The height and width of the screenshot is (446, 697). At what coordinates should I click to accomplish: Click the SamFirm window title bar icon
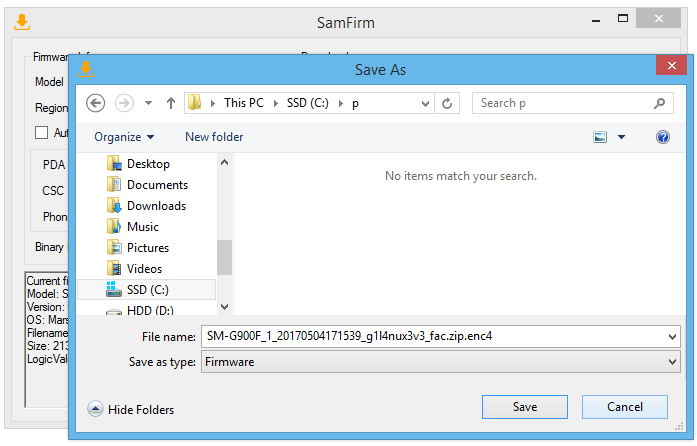[22, 22]
